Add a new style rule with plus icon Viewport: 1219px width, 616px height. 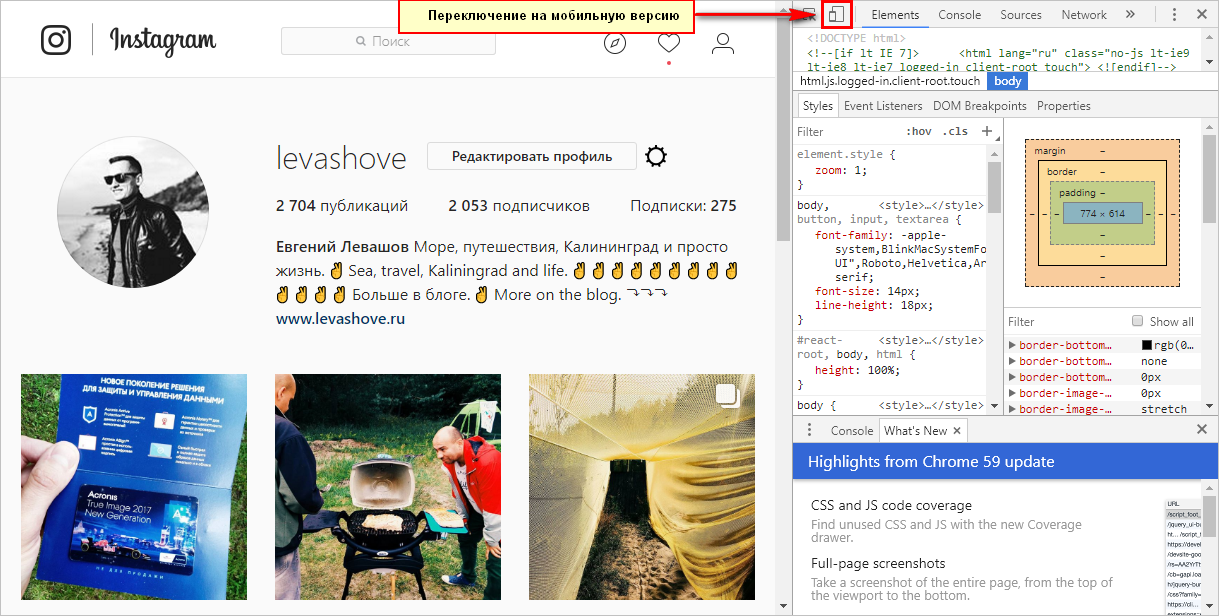tap(987, 131)
